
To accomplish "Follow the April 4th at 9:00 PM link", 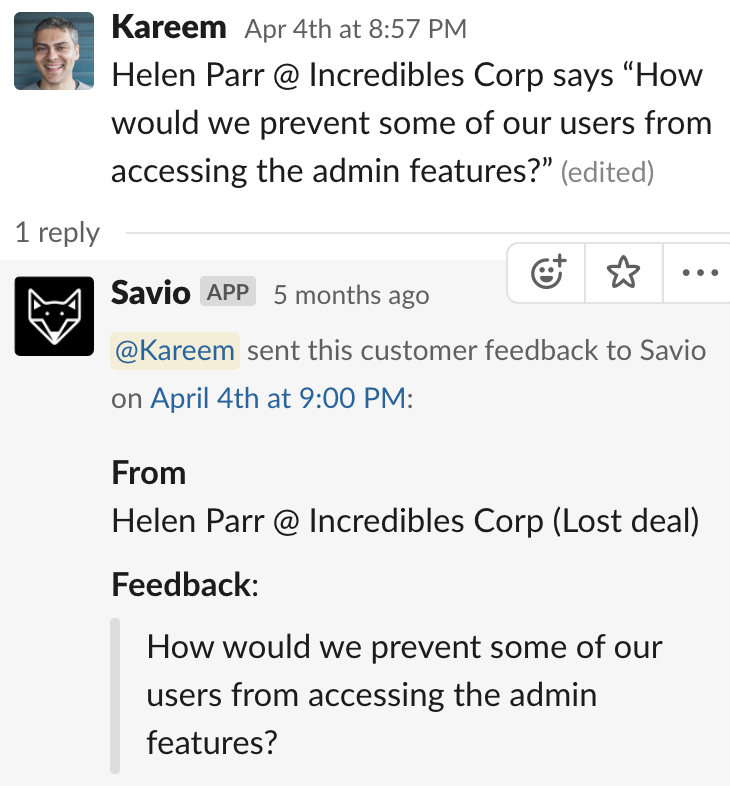I will (278, 399).
